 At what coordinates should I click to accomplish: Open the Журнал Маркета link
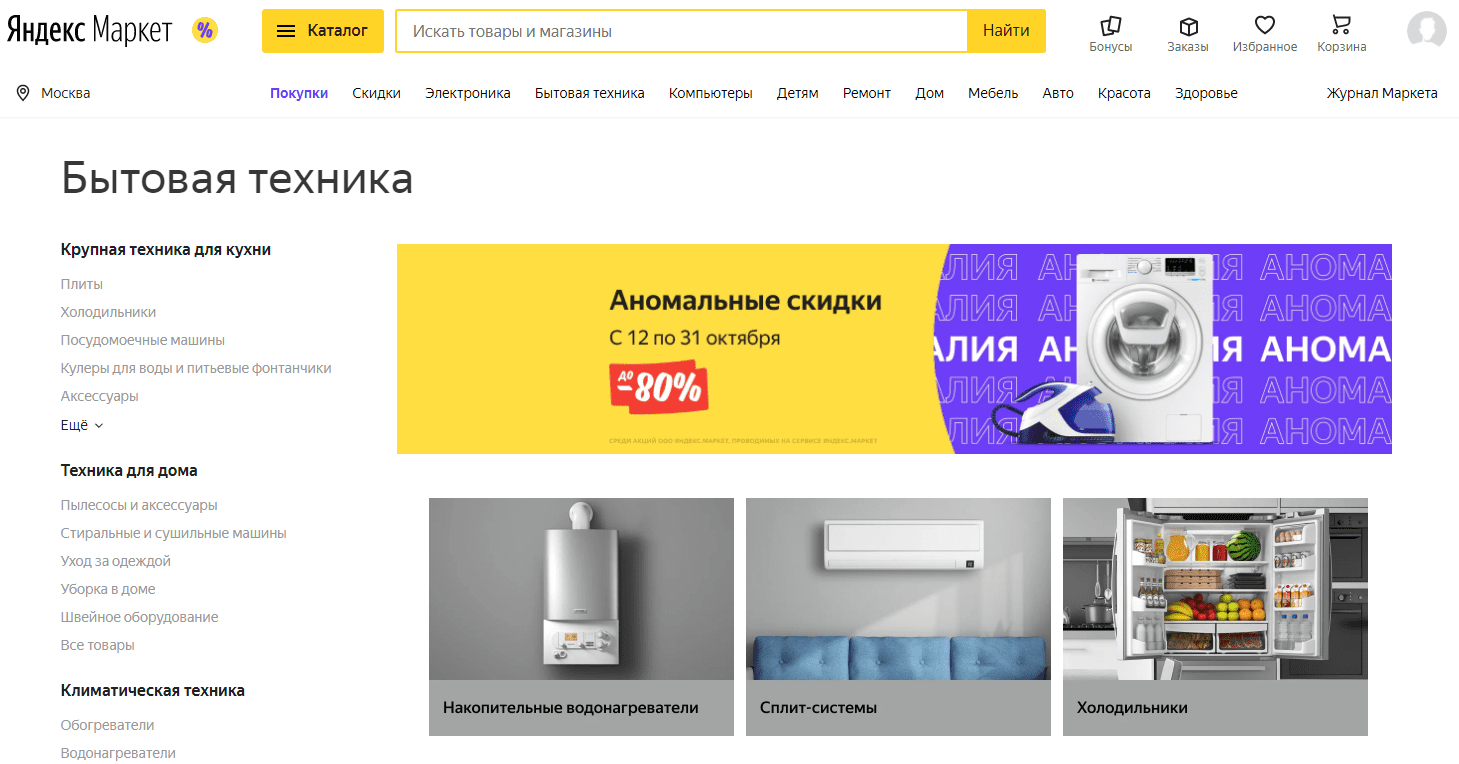[x=1382, y=93]
